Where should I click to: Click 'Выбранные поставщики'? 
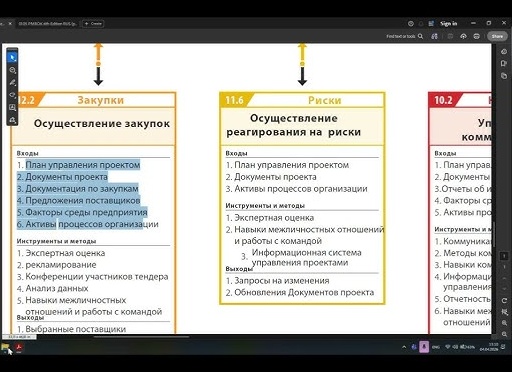(x=76, y=329)
